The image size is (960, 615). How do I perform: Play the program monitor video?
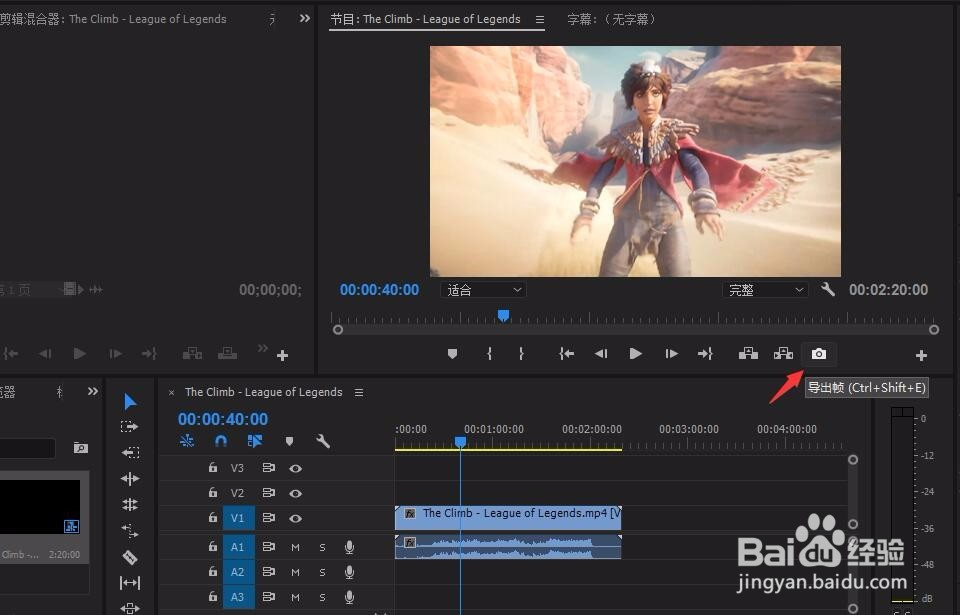[636, 354]
